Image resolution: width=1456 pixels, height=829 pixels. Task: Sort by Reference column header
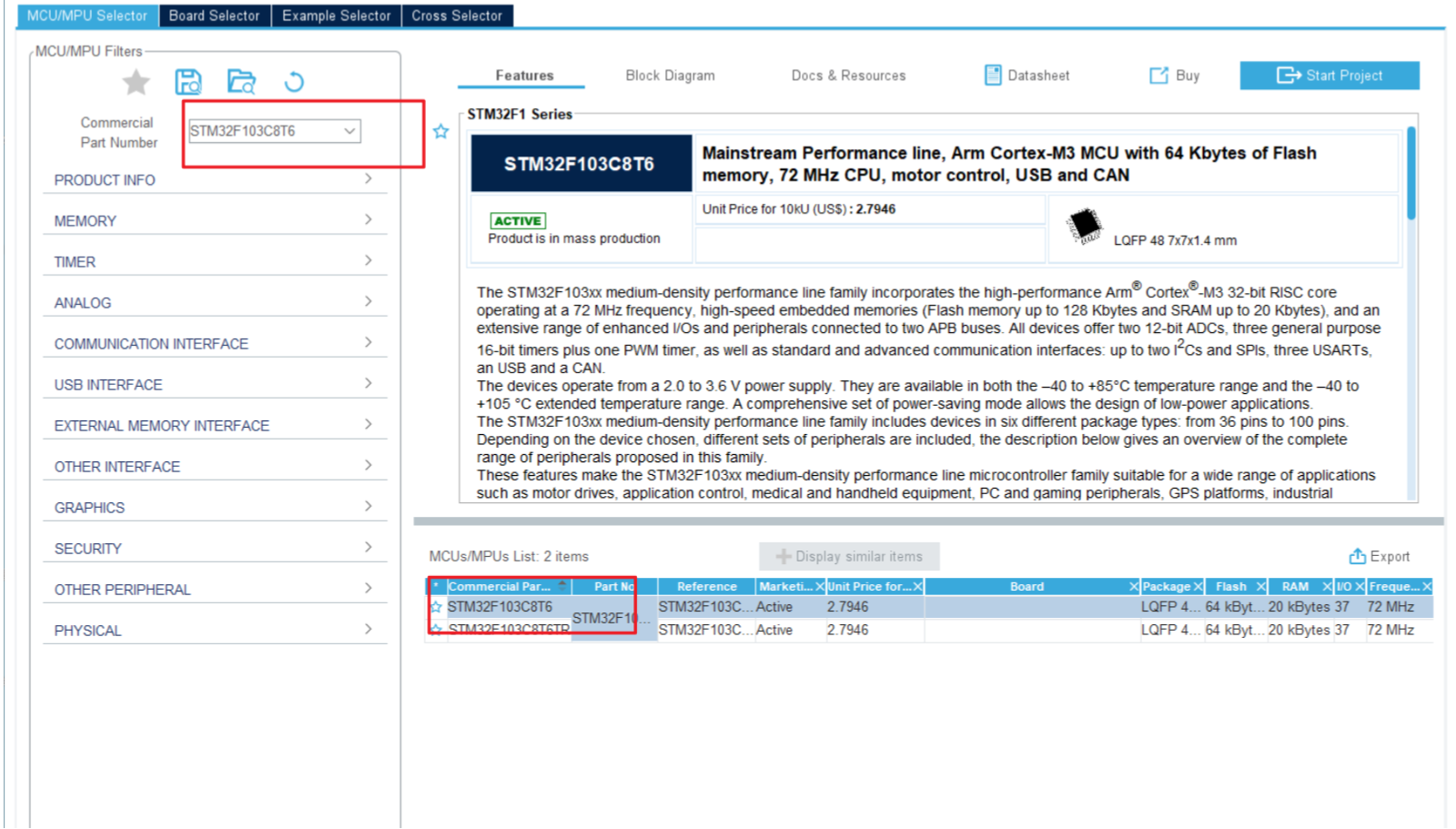[x=706, y=587]
